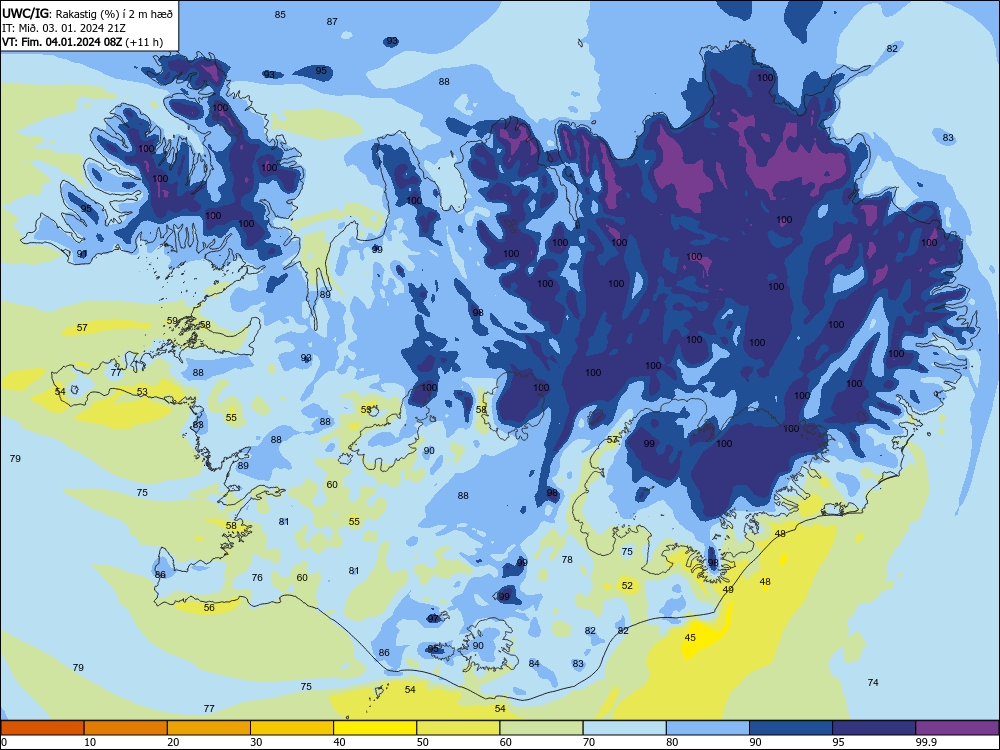
Task: Click the legend tick label '40'
Action: click(x=339, y=742)
